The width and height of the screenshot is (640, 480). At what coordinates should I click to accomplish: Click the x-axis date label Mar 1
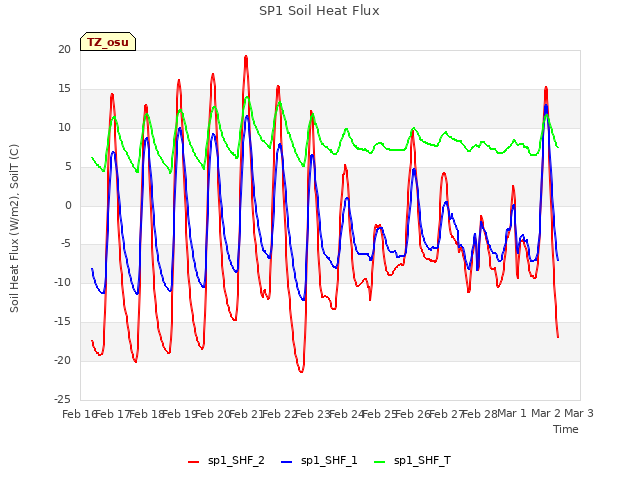[x=512, y=413]
